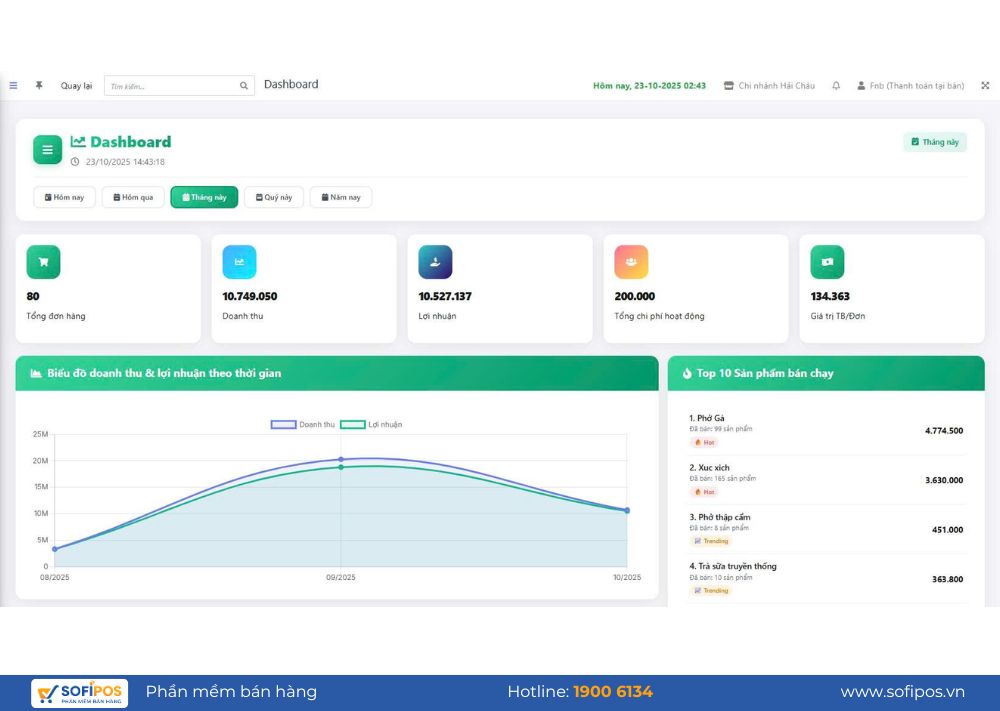The width and height of the screenshot is (1000, 711).
Task: Click the 10.749.050 revenue value
Action: click(x=249, y=297)
